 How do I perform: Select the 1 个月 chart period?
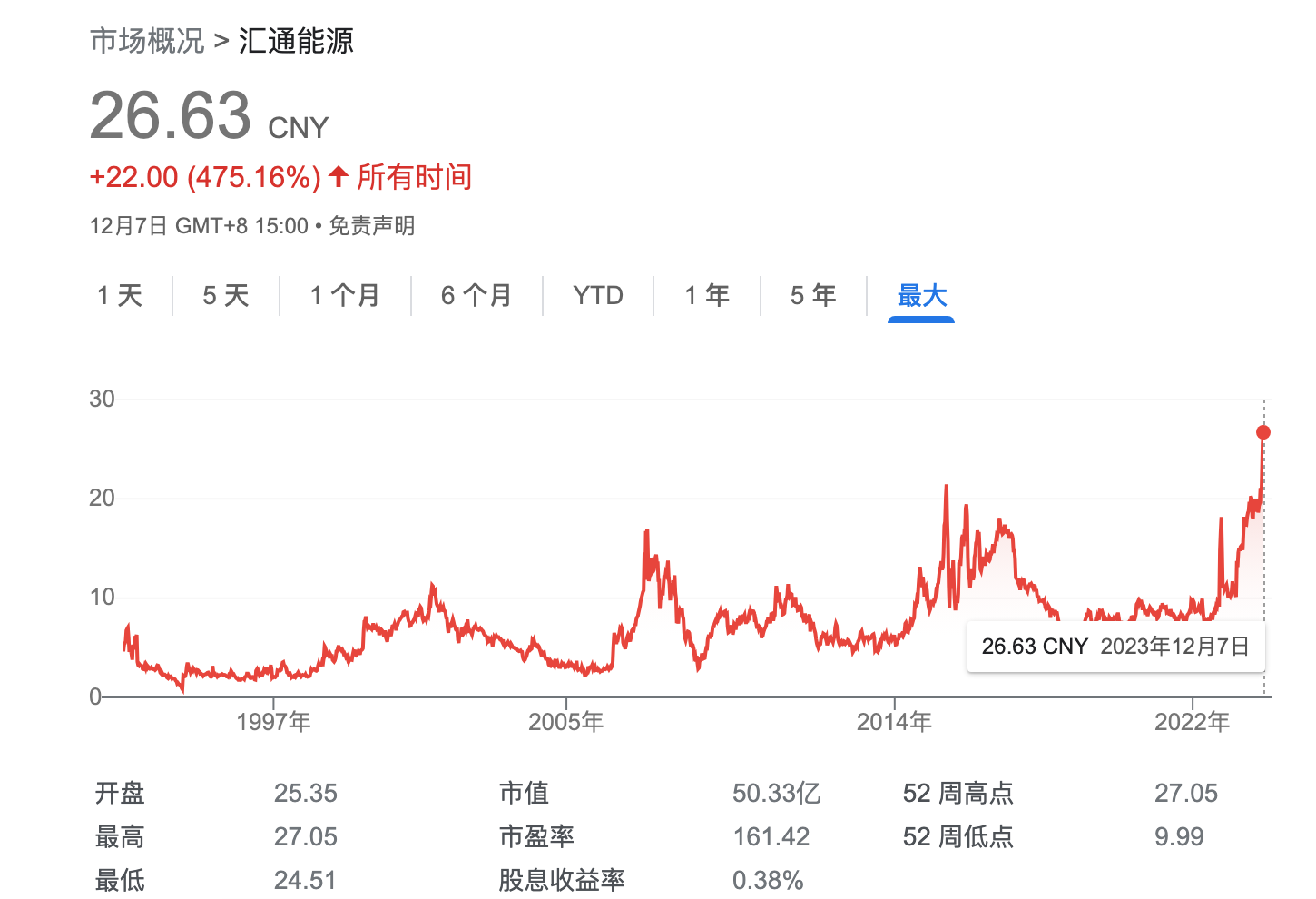tap(346, 295)
